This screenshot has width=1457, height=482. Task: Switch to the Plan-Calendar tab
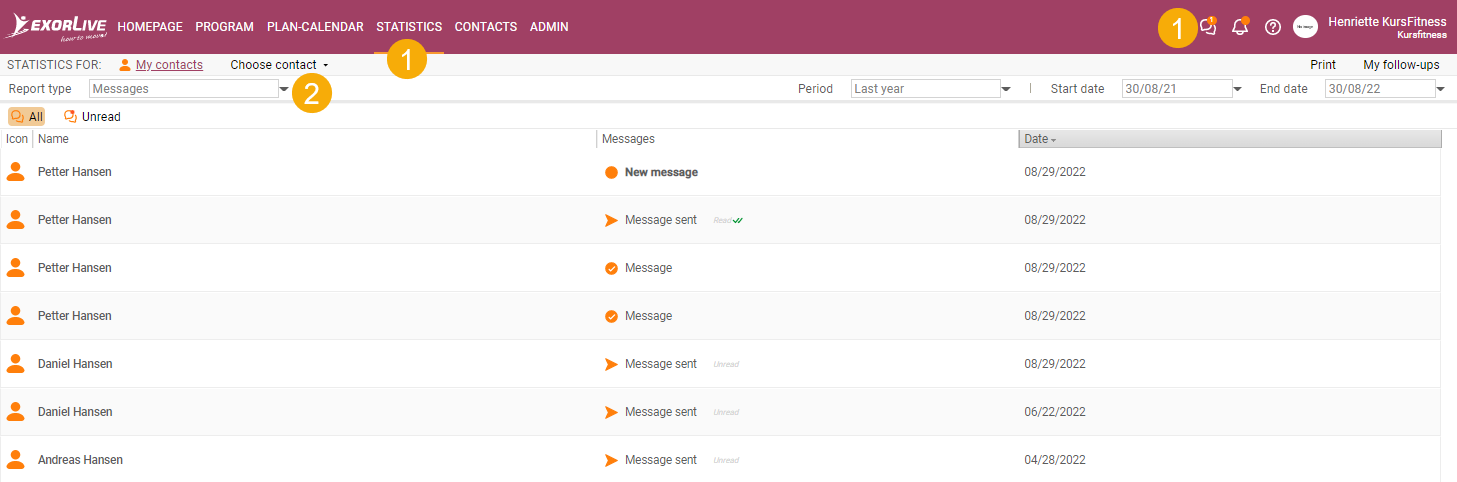pos(315,27)
